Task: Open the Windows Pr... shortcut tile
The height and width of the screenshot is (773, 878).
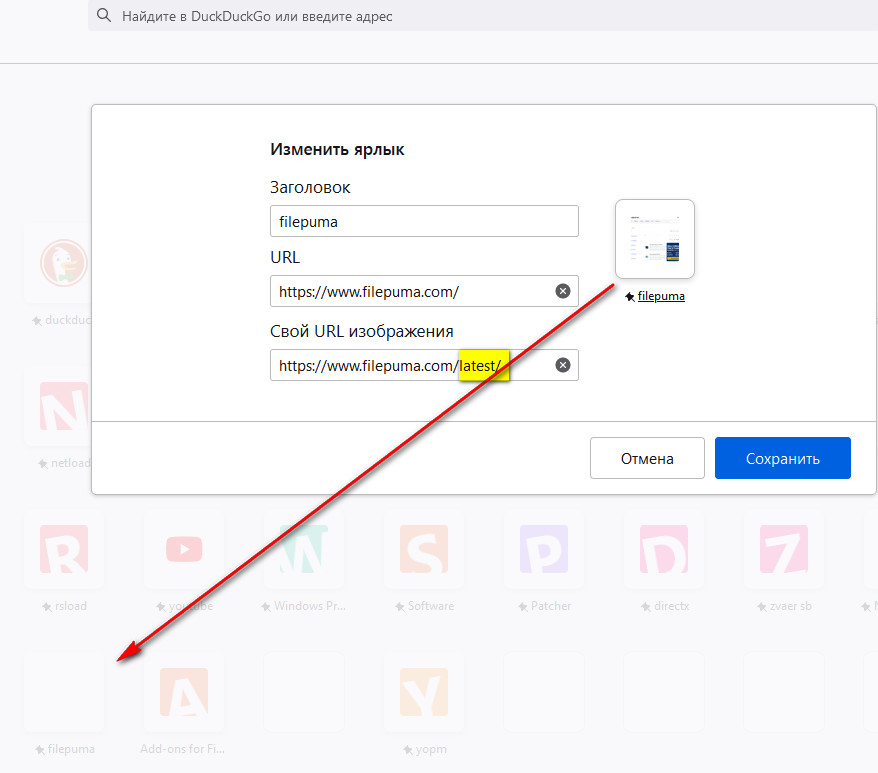Action: point(304,549)
